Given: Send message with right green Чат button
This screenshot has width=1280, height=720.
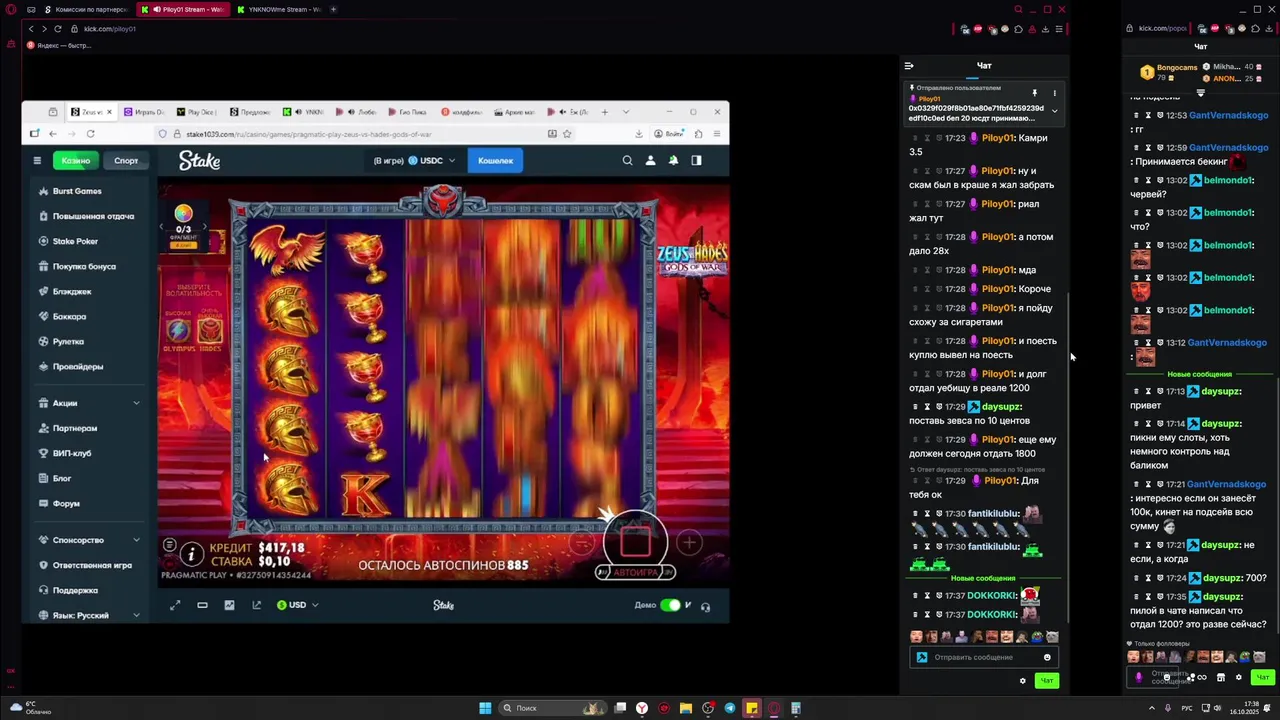Looking at the screenshot, I should coord(1263,677).
